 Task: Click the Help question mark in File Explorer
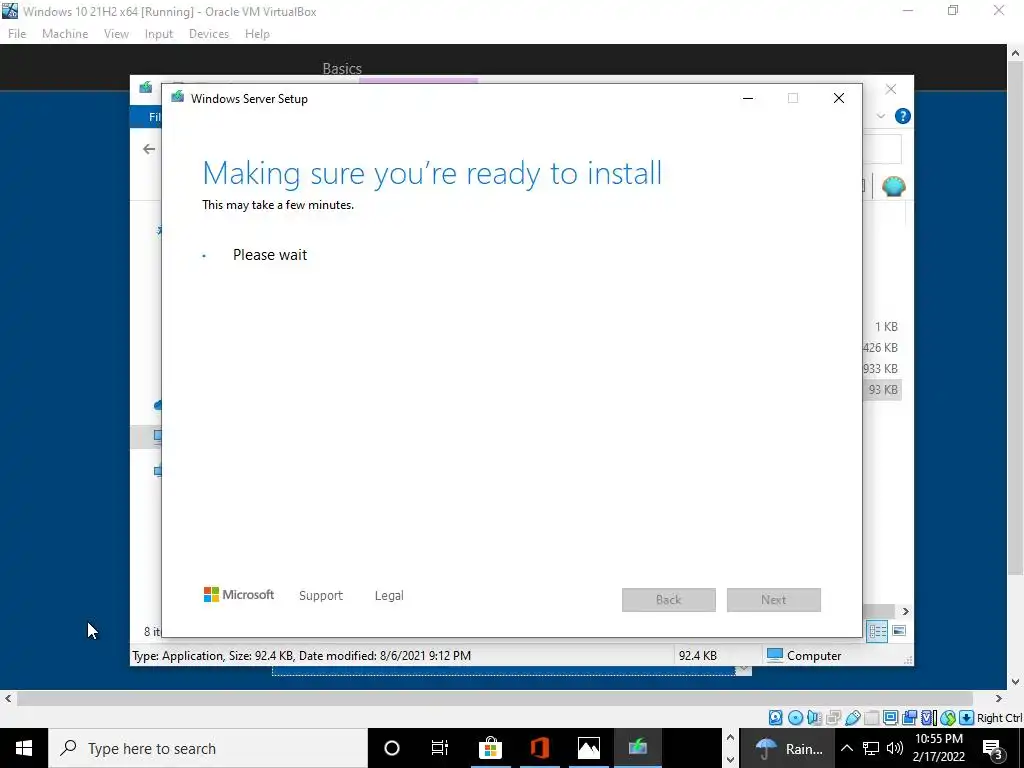(x=903, y=116)
